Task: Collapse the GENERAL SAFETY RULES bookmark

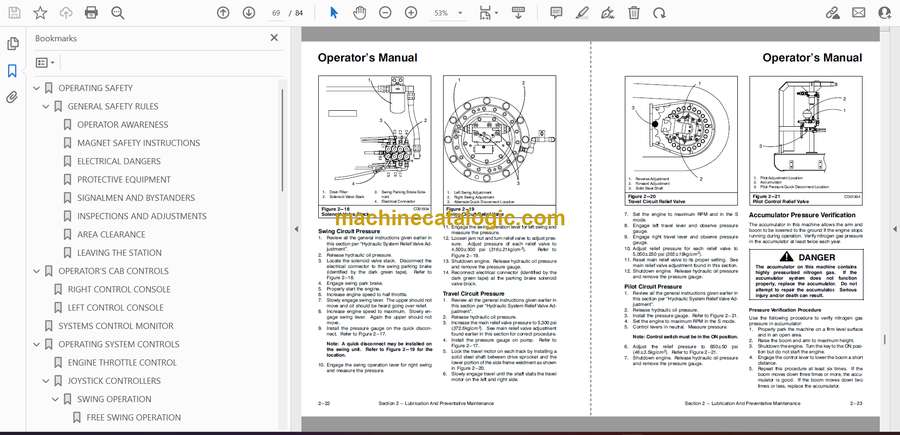Action: [46, 107]
